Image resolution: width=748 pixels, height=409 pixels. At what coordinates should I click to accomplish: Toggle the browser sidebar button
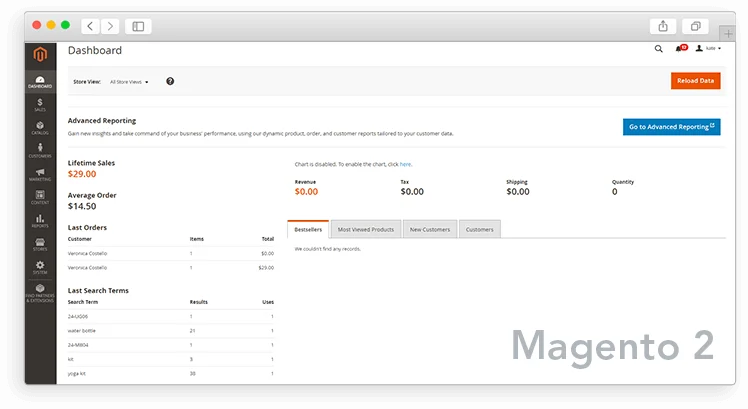tap(138, 26)
